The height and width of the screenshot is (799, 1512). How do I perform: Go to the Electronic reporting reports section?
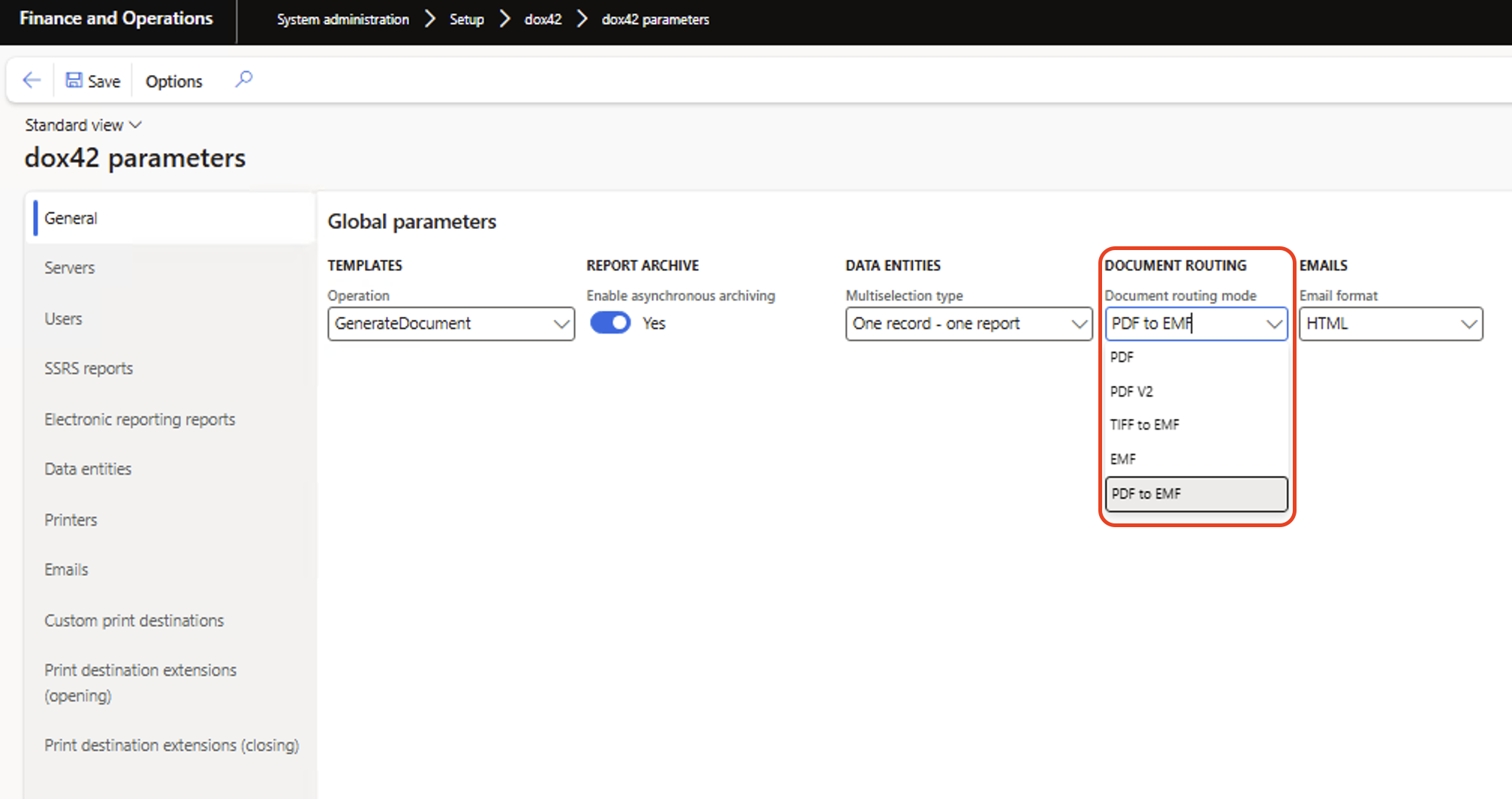coord(140,418)
